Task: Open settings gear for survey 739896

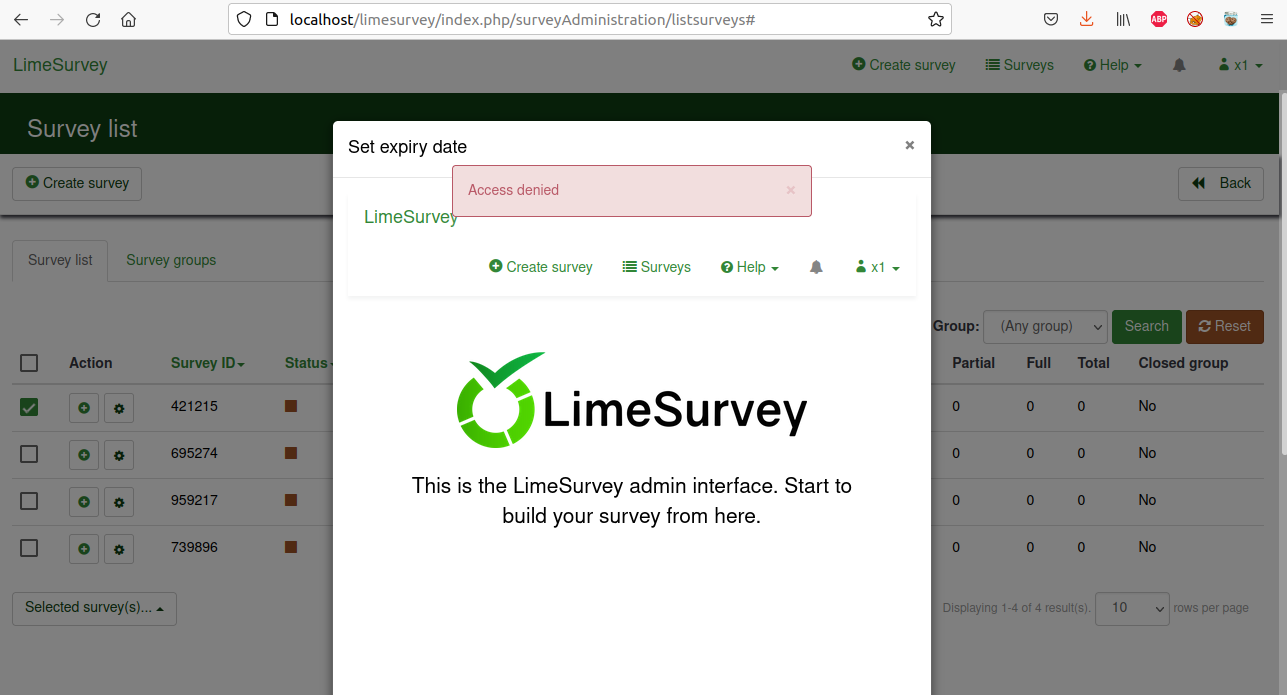Action: [119, 548]
